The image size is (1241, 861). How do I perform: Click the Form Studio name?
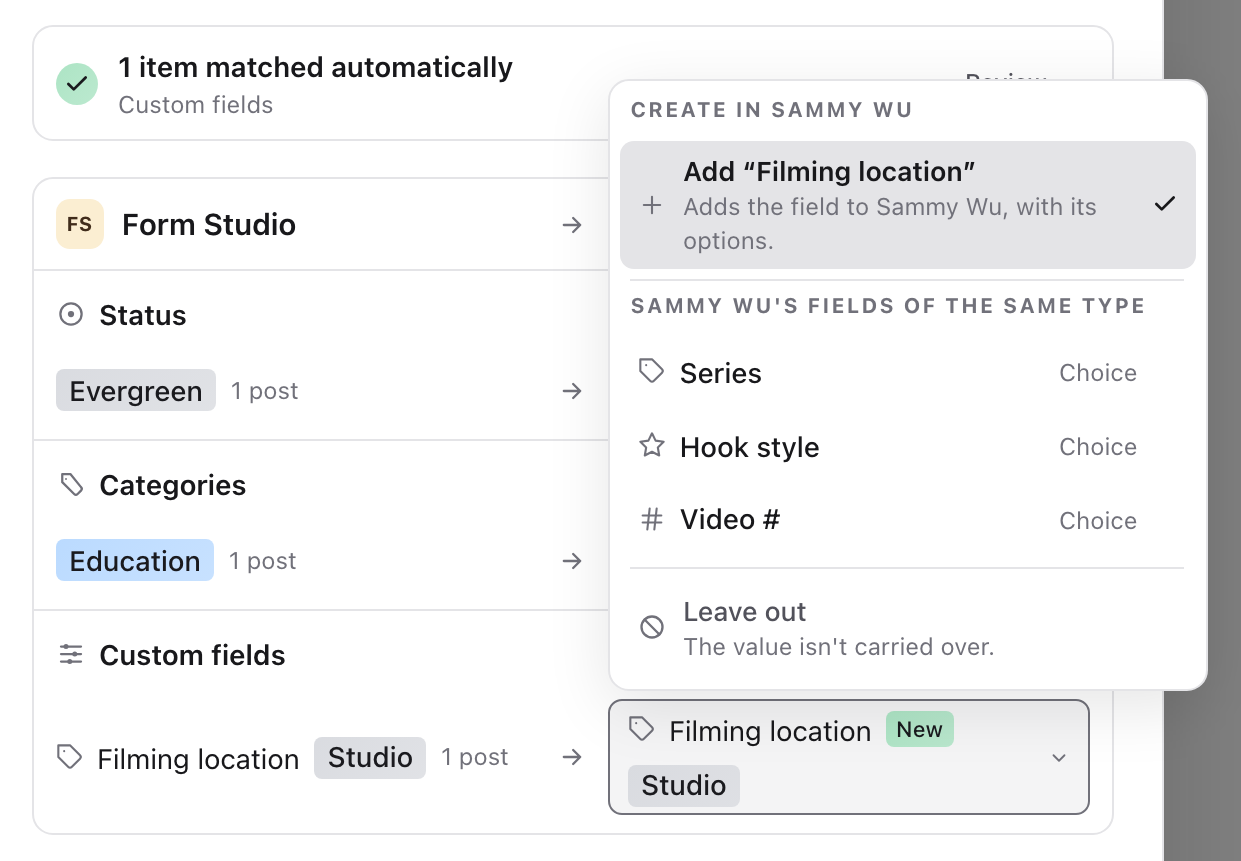tap(209, 225)
